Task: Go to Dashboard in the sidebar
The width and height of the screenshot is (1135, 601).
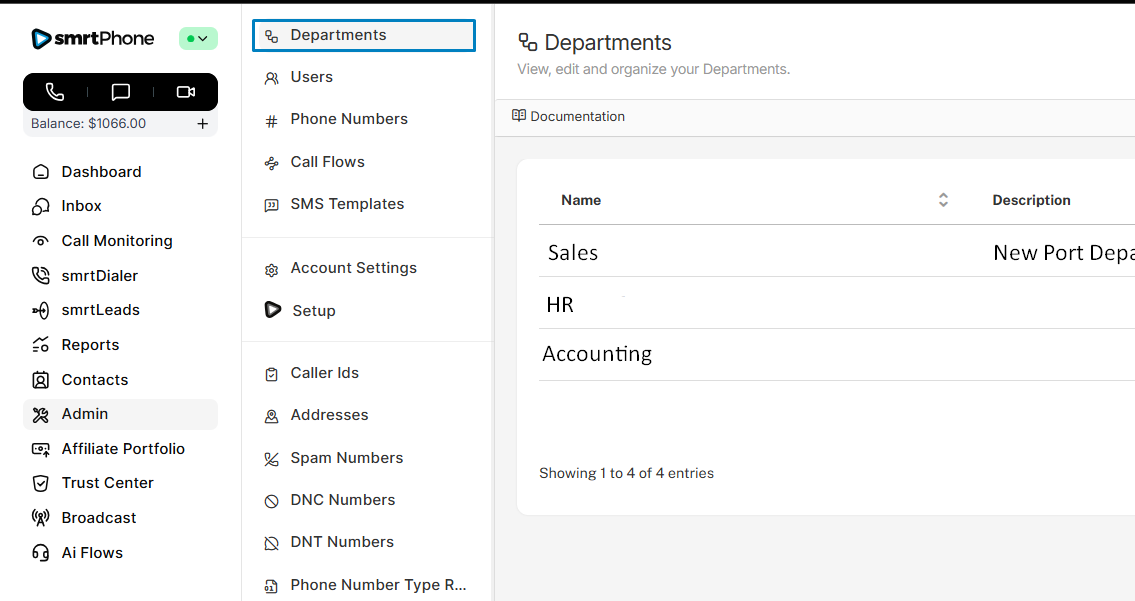Action: point(101,172)
